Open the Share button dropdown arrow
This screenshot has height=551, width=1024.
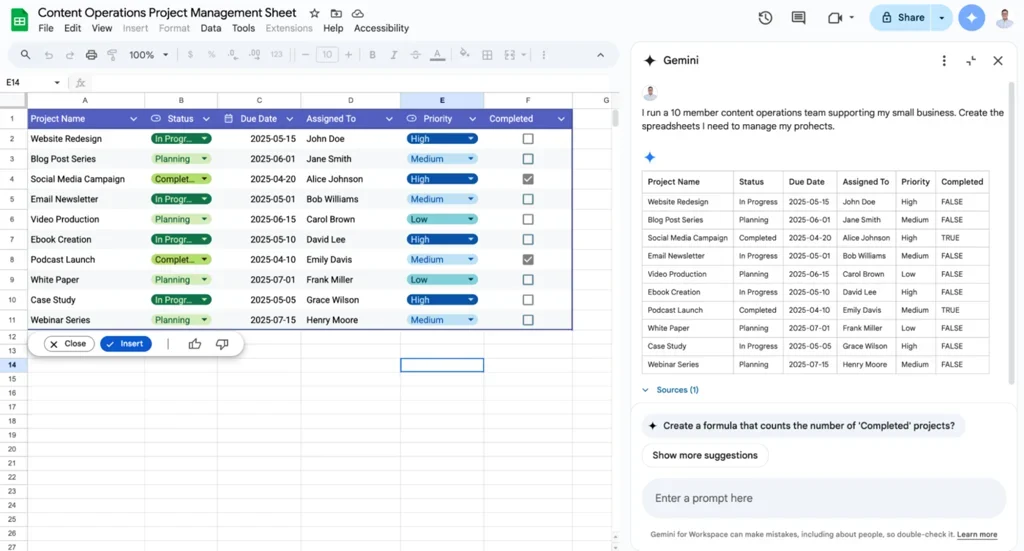tap(941, 18)
